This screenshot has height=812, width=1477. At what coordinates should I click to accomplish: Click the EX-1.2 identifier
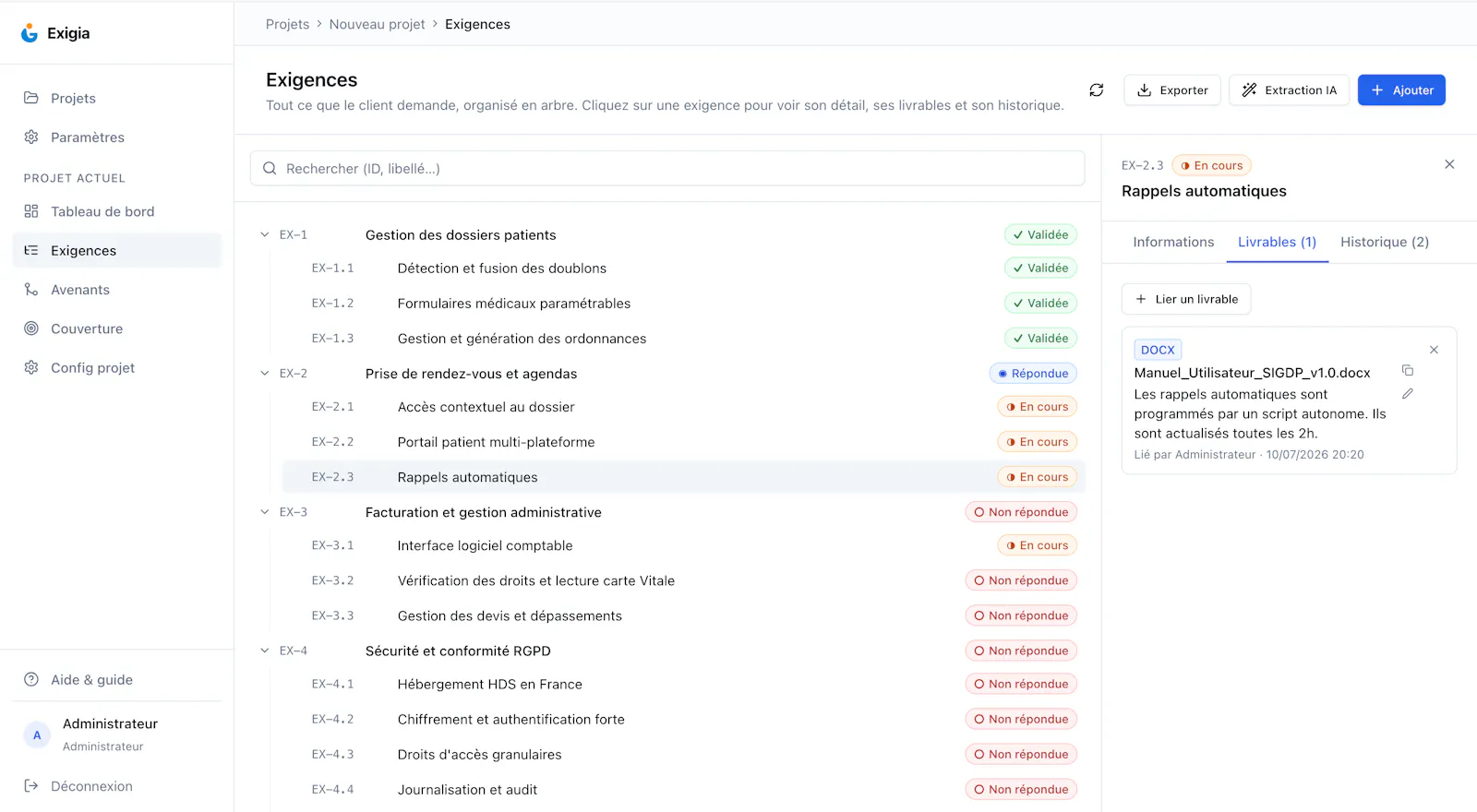click(332, 304)
